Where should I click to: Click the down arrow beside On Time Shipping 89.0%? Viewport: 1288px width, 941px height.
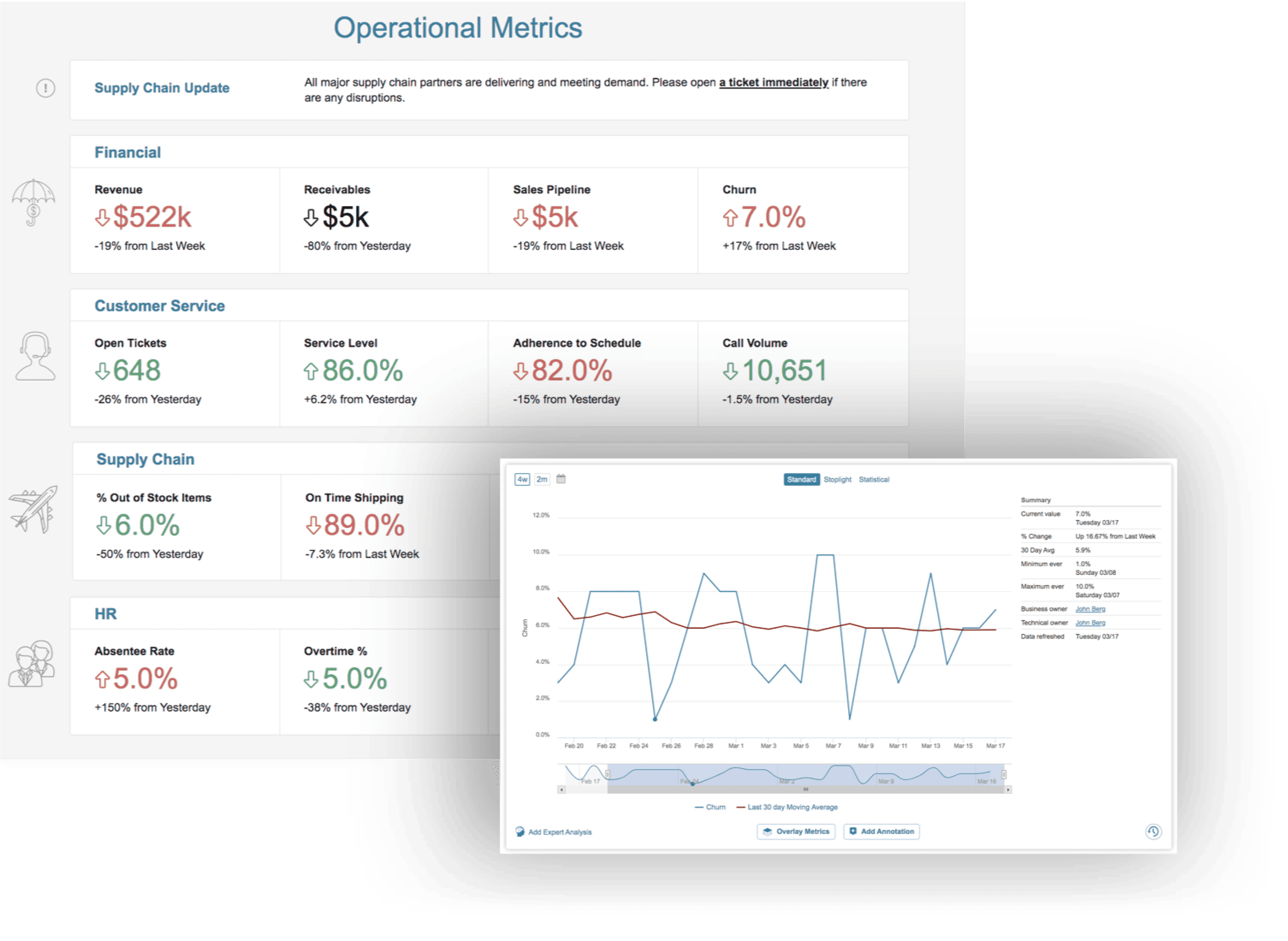tap(313, 525)
